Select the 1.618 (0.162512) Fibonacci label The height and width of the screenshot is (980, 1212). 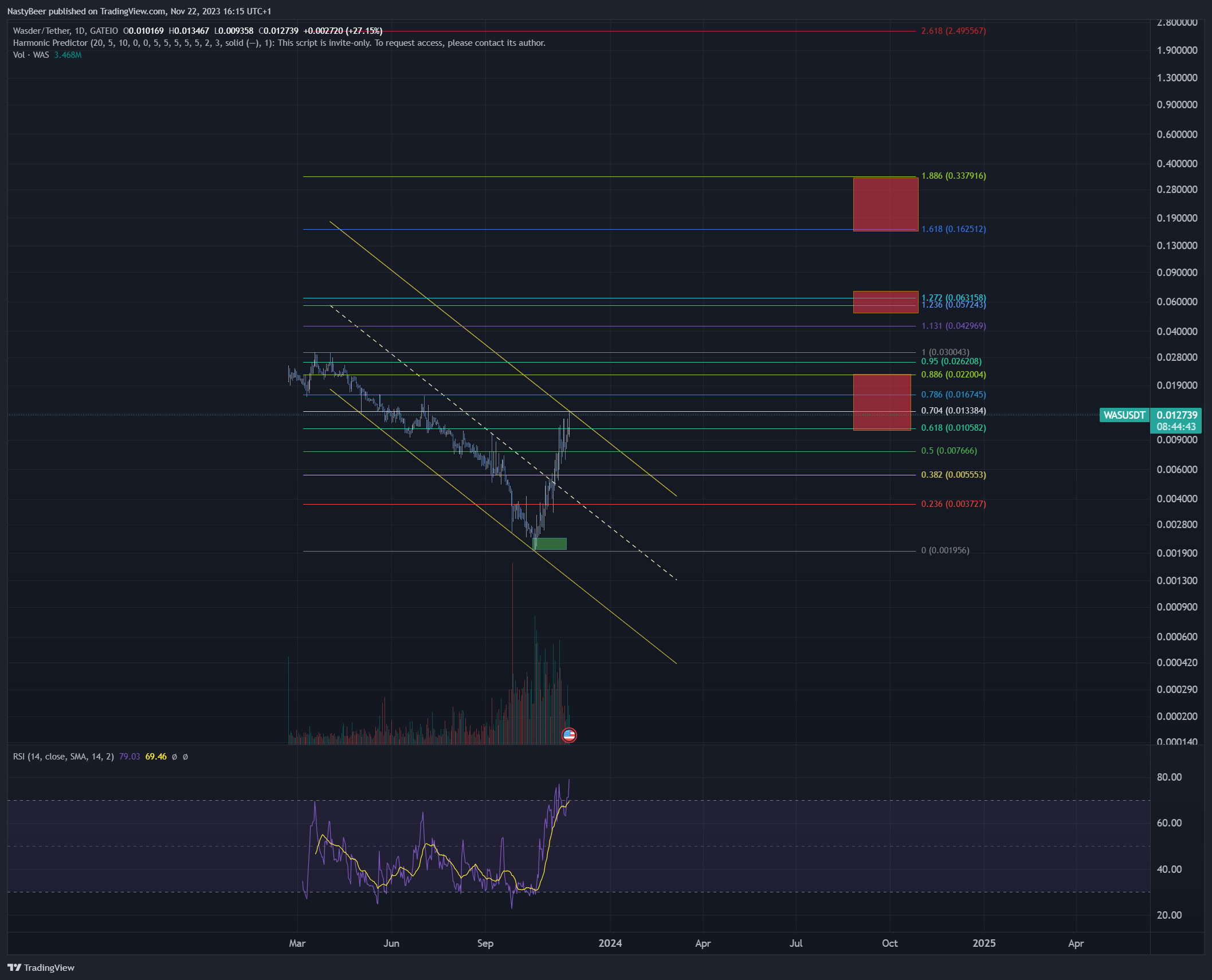[954, 229]
